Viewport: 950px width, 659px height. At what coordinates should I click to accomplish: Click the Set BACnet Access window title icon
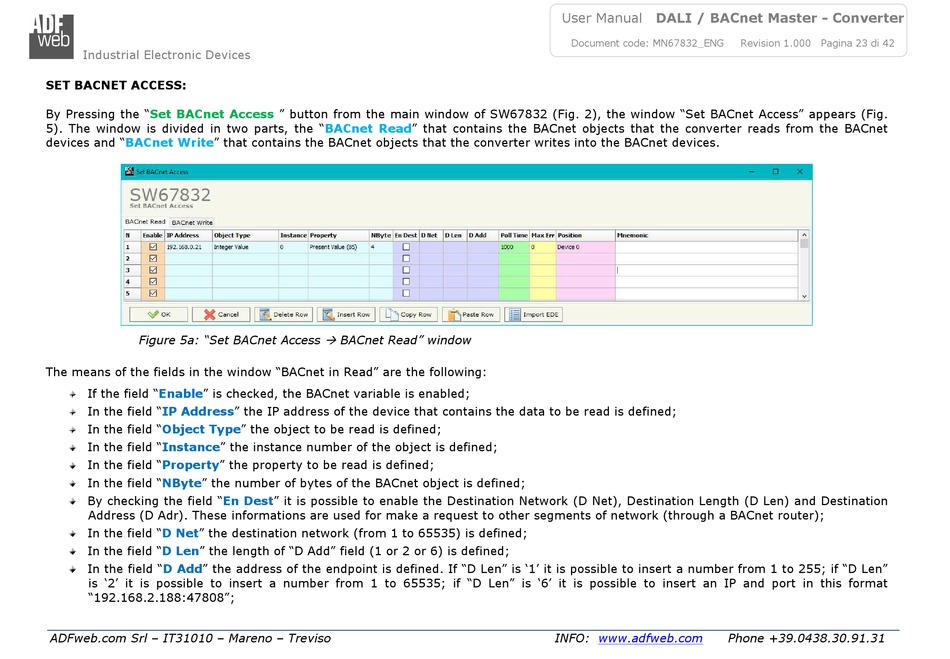(x=129, y=172)
